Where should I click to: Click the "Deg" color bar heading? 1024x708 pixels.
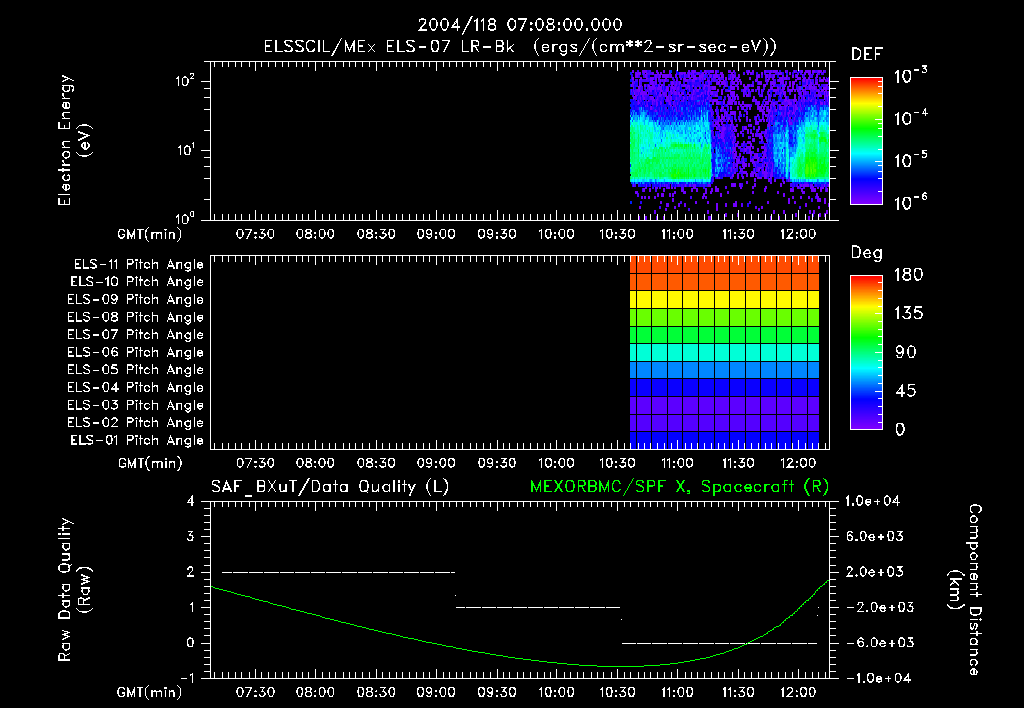(x=867, y=253)
